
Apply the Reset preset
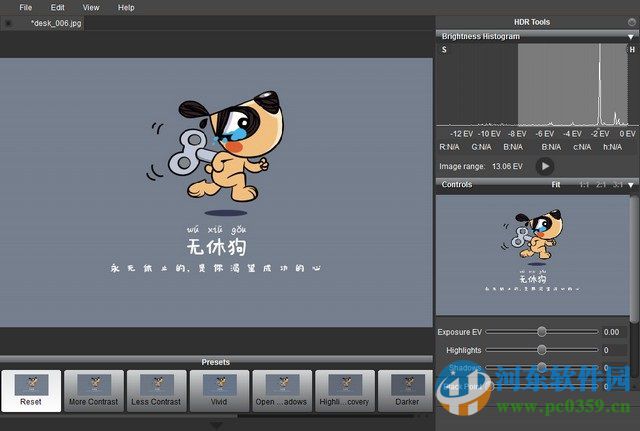(31, 391)
